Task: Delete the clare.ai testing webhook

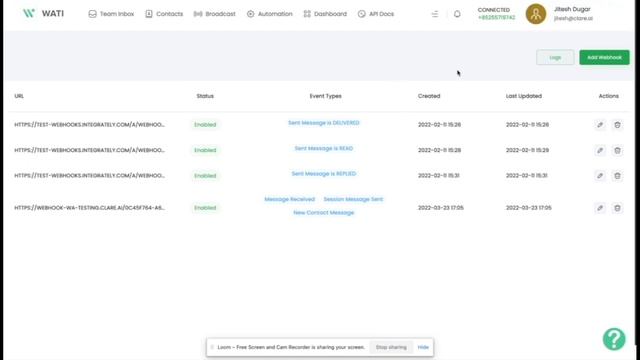Action: point(617,208)
